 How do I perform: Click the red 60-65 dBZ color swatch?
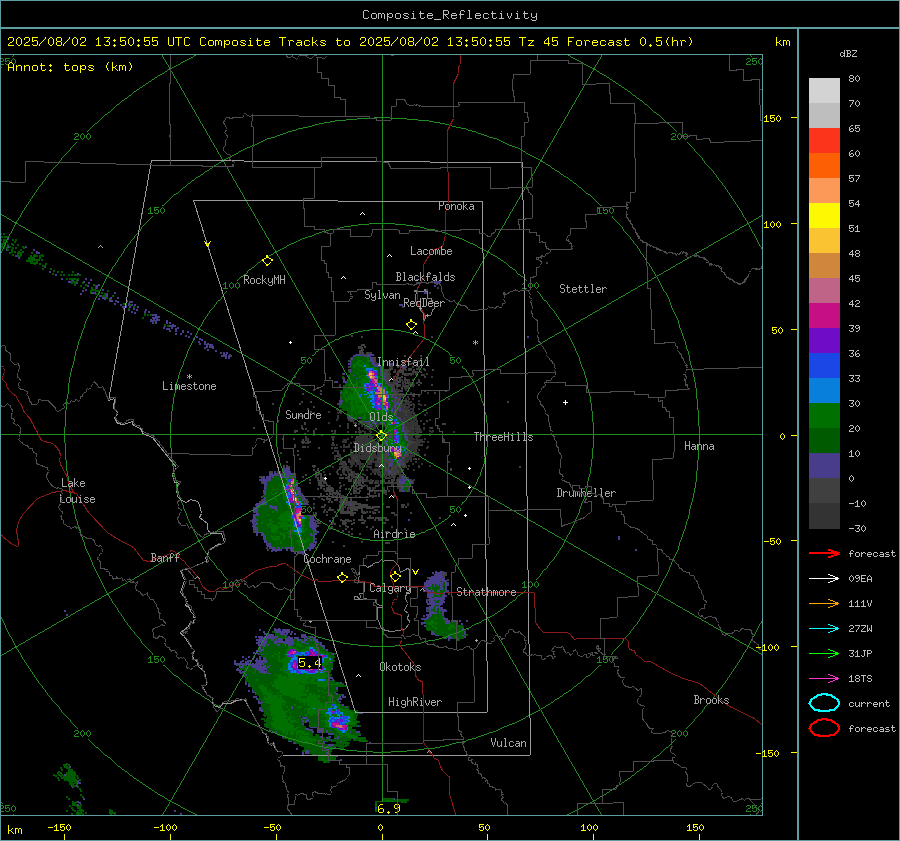pos(824,141)
